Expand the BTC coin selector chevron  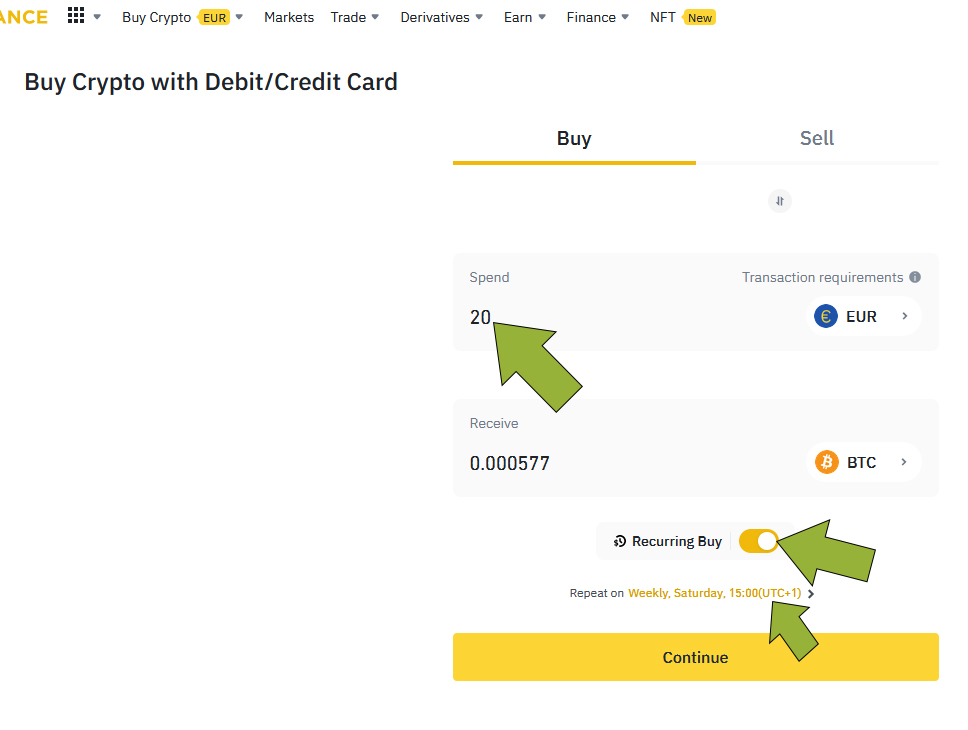(x=904, y=462)
